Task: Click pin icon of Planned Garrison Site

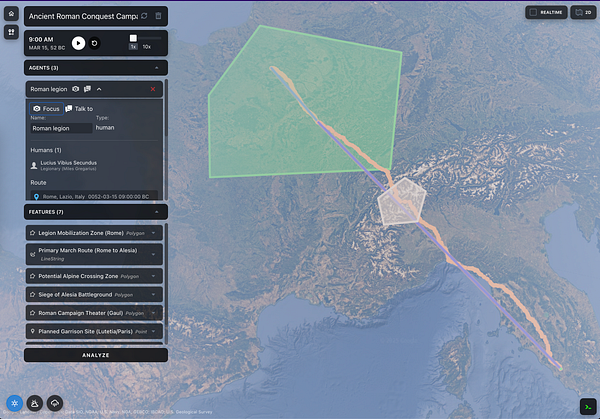Action: tap(33, 331)
